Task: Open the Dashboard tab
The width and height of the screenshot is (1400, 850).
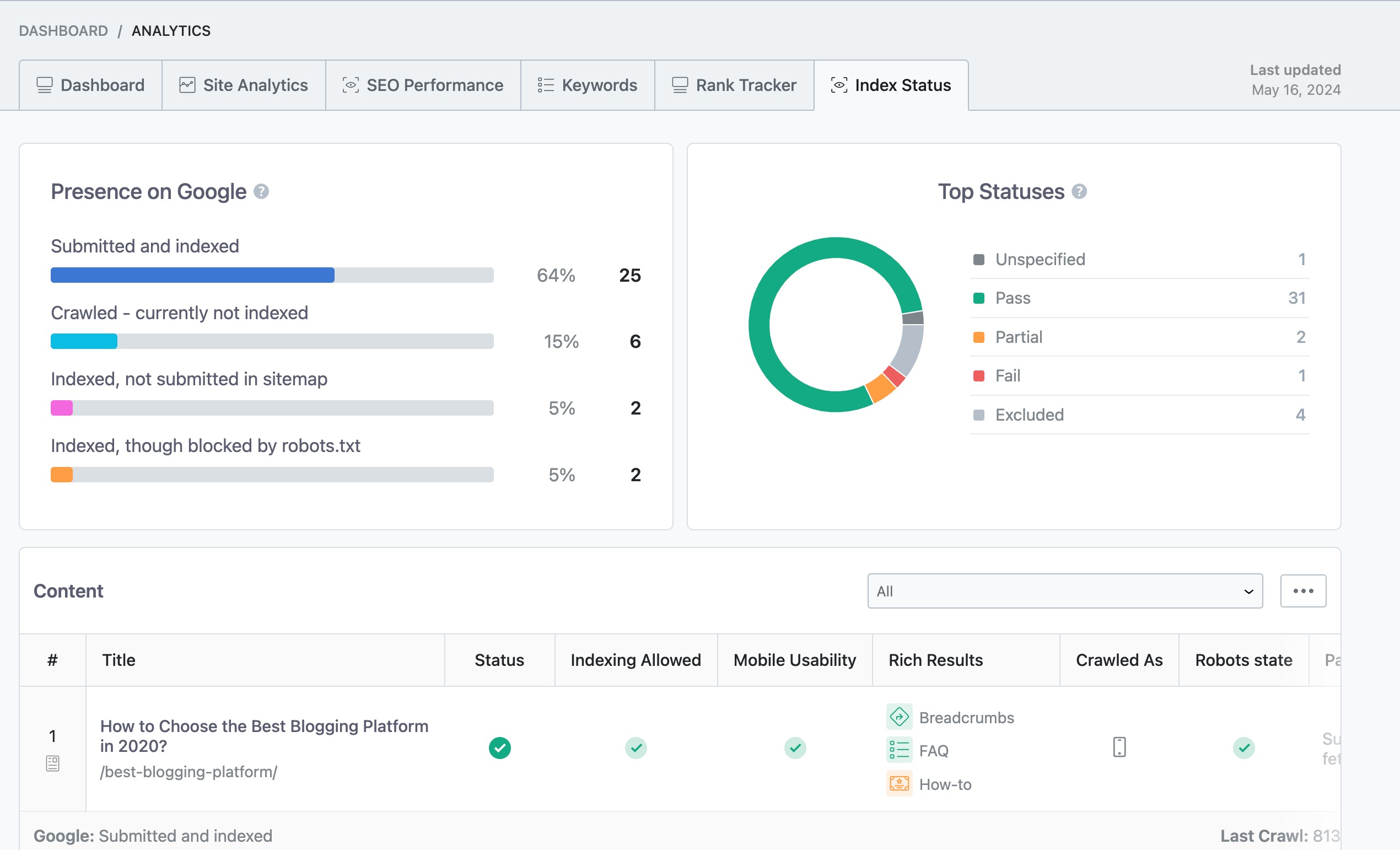Action: pos(91,85)
